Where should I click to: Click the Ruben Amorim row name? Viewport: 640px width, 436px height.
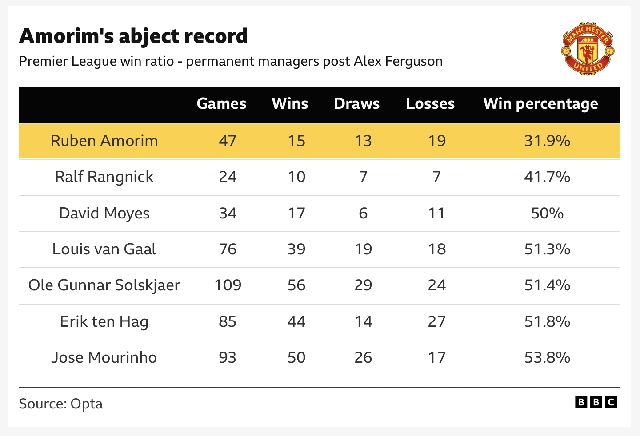tap(104, 141)
